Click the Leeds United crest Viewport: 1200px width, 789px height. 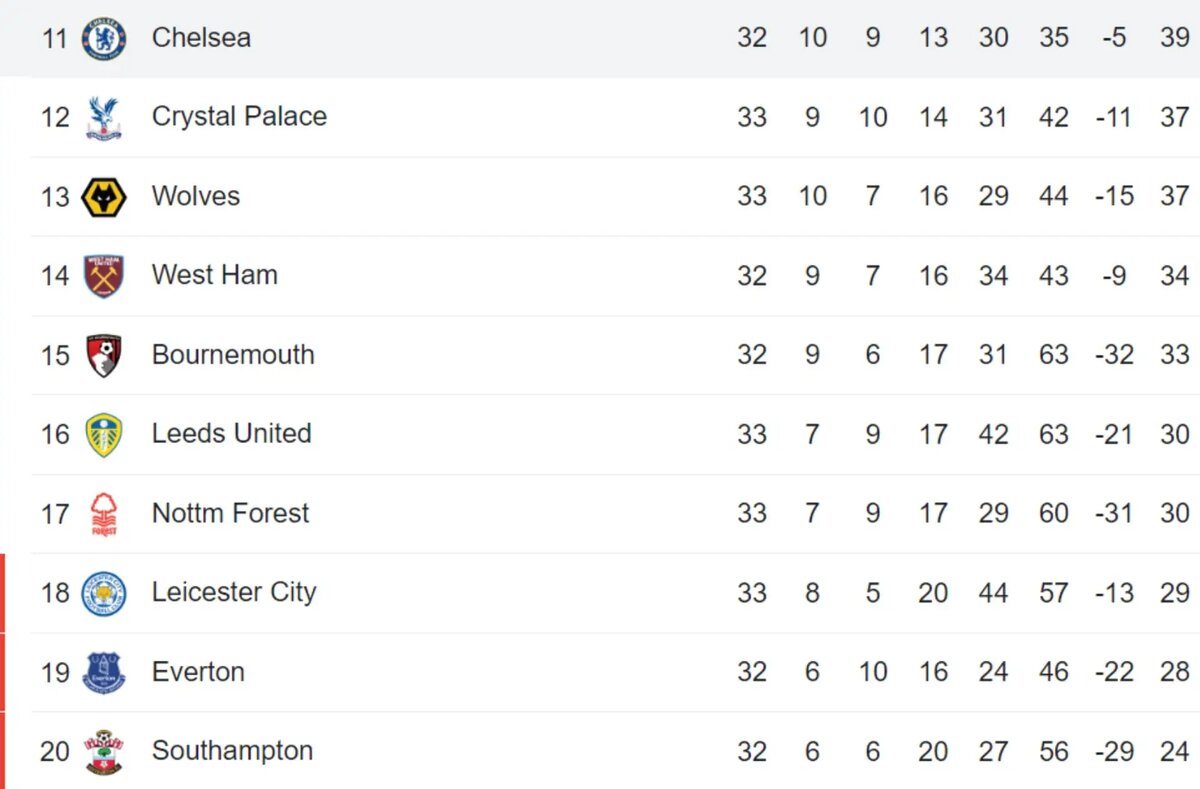coord(104,434)
